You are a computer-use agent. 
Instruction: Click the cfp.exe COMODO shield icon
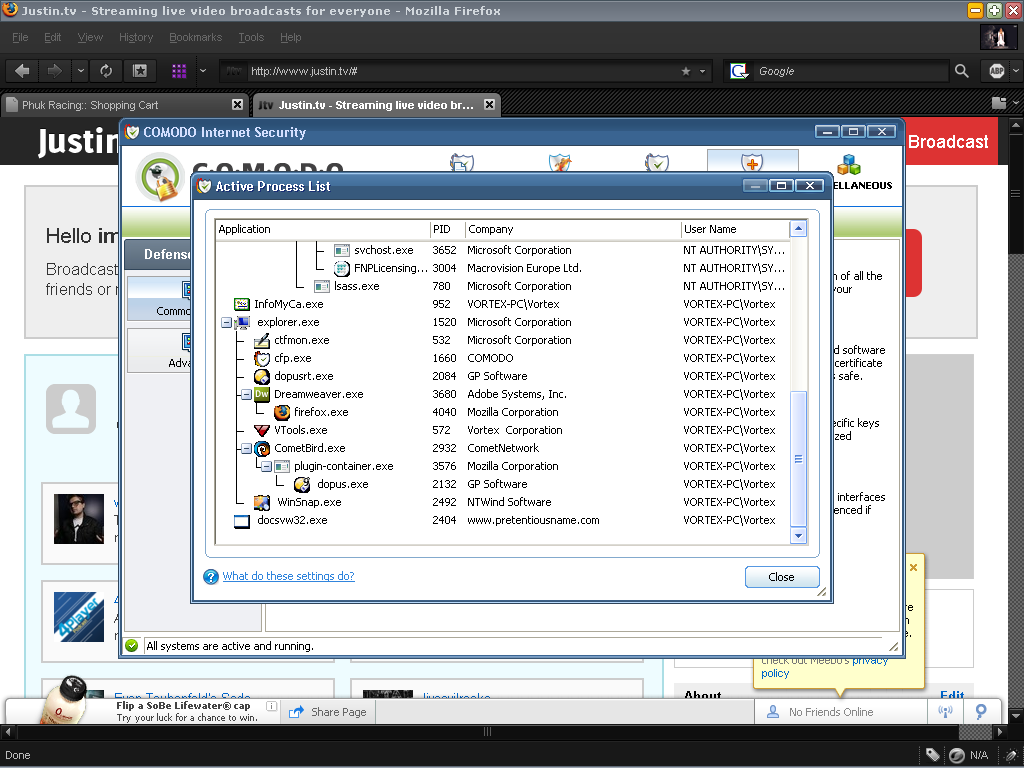tap(262, 359)
